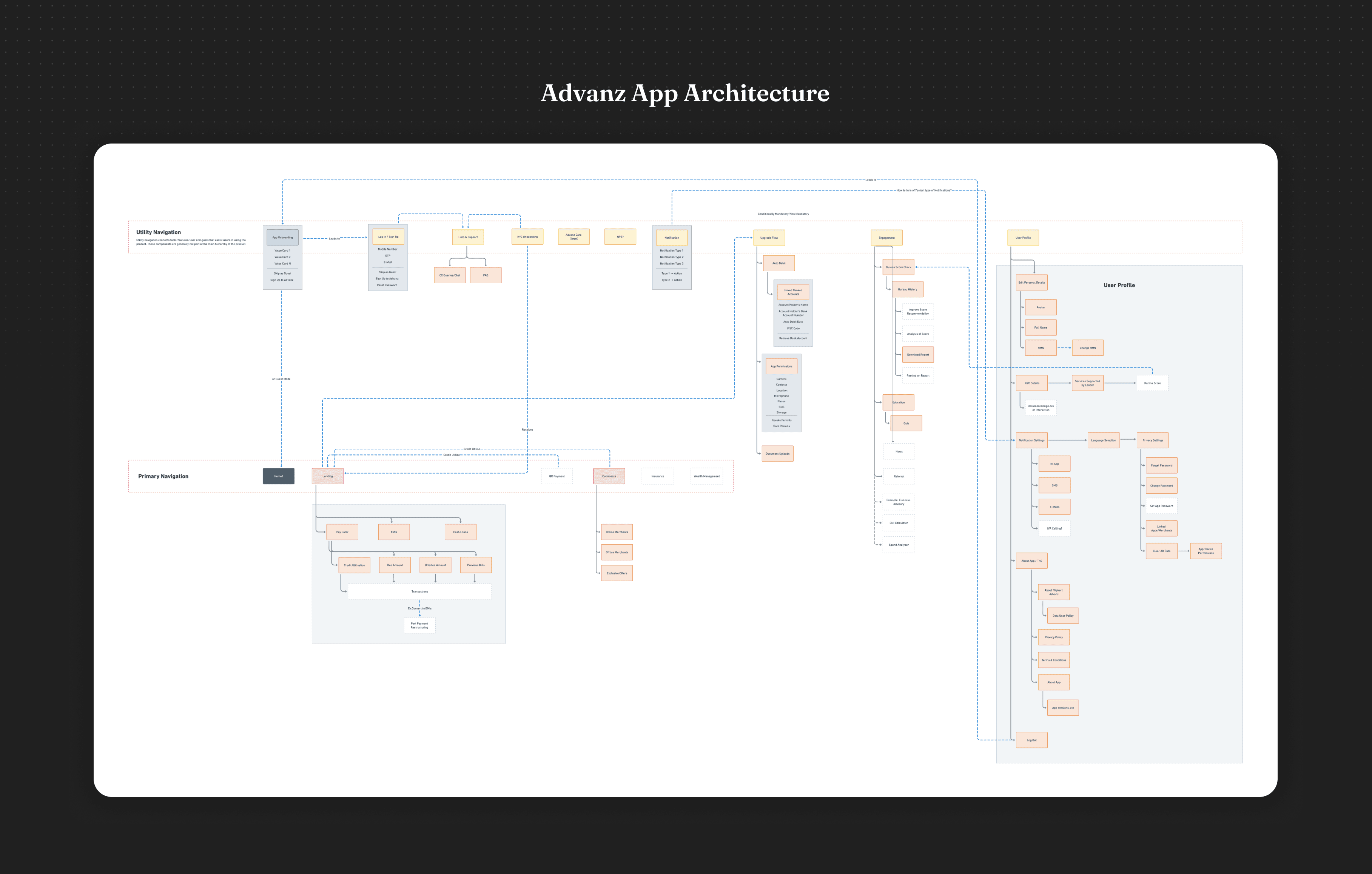Select the NPS? node
Screen dimensions: 1372x874
tap(620, 236)
